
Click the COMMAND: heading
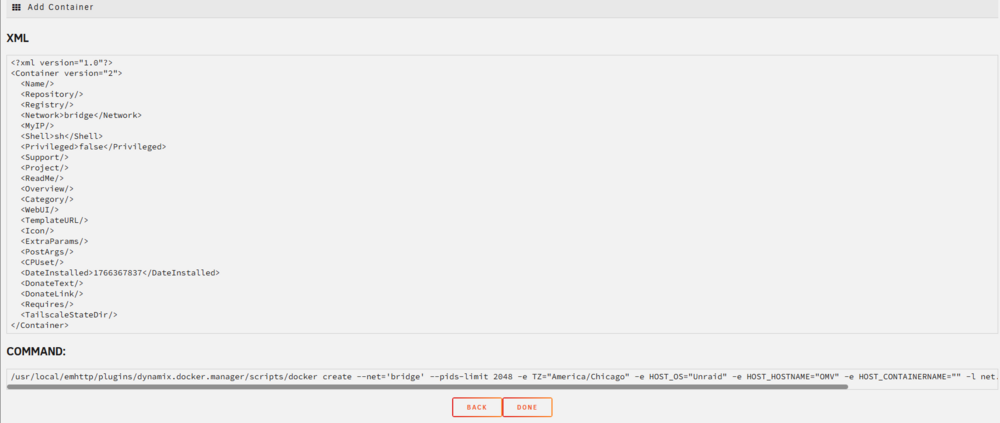[36, 352]
